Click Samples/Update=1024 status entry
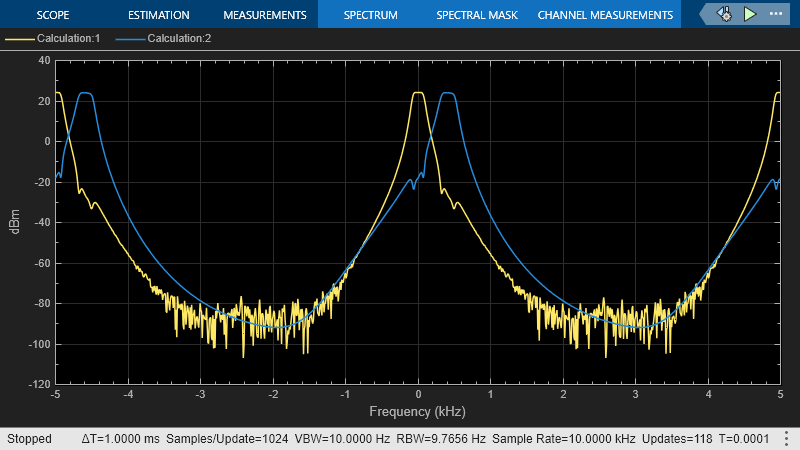800x450 pixels. click(x=227, y=439)
